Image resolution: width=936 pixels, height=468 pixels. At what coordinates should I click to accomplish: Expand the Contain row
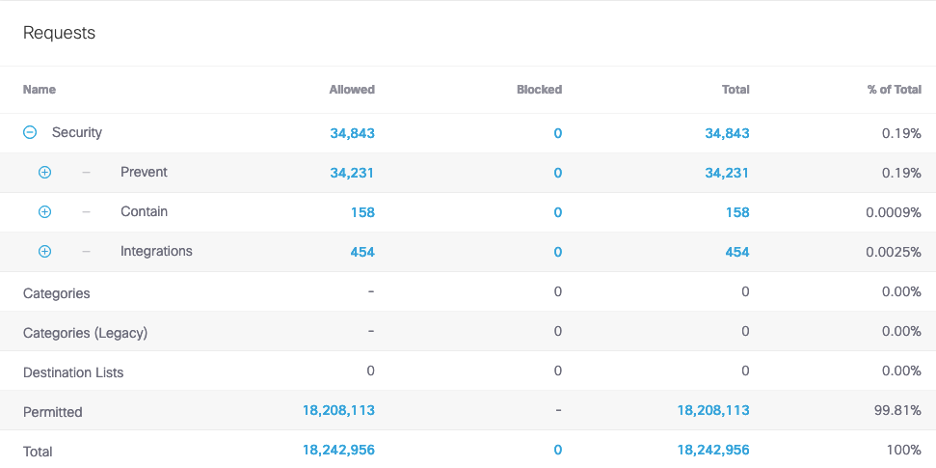(x=44, y=212)
